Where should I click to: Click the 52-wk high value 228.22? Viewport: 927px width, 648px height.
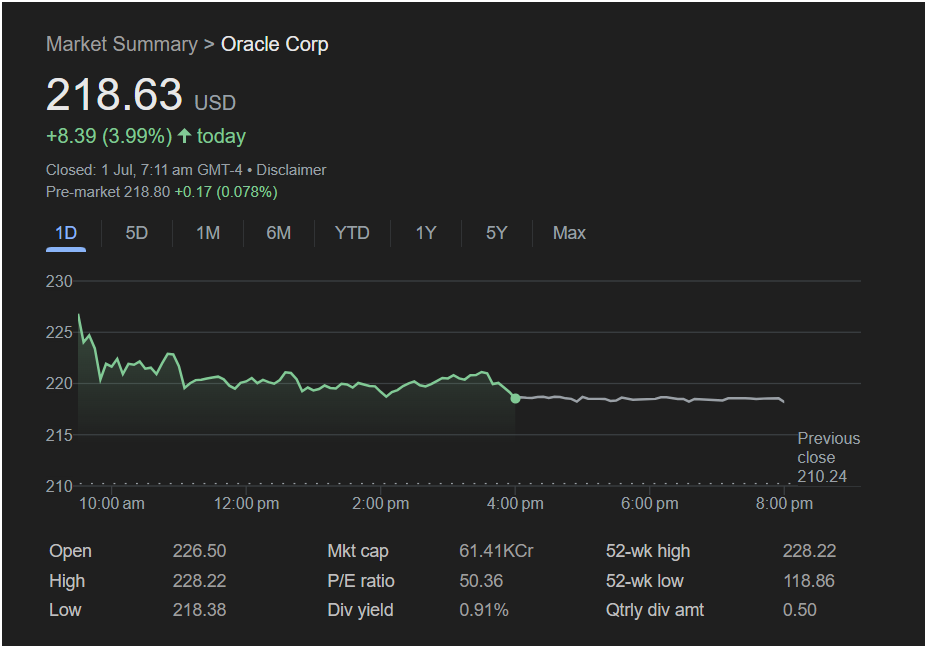coord(809,551)
